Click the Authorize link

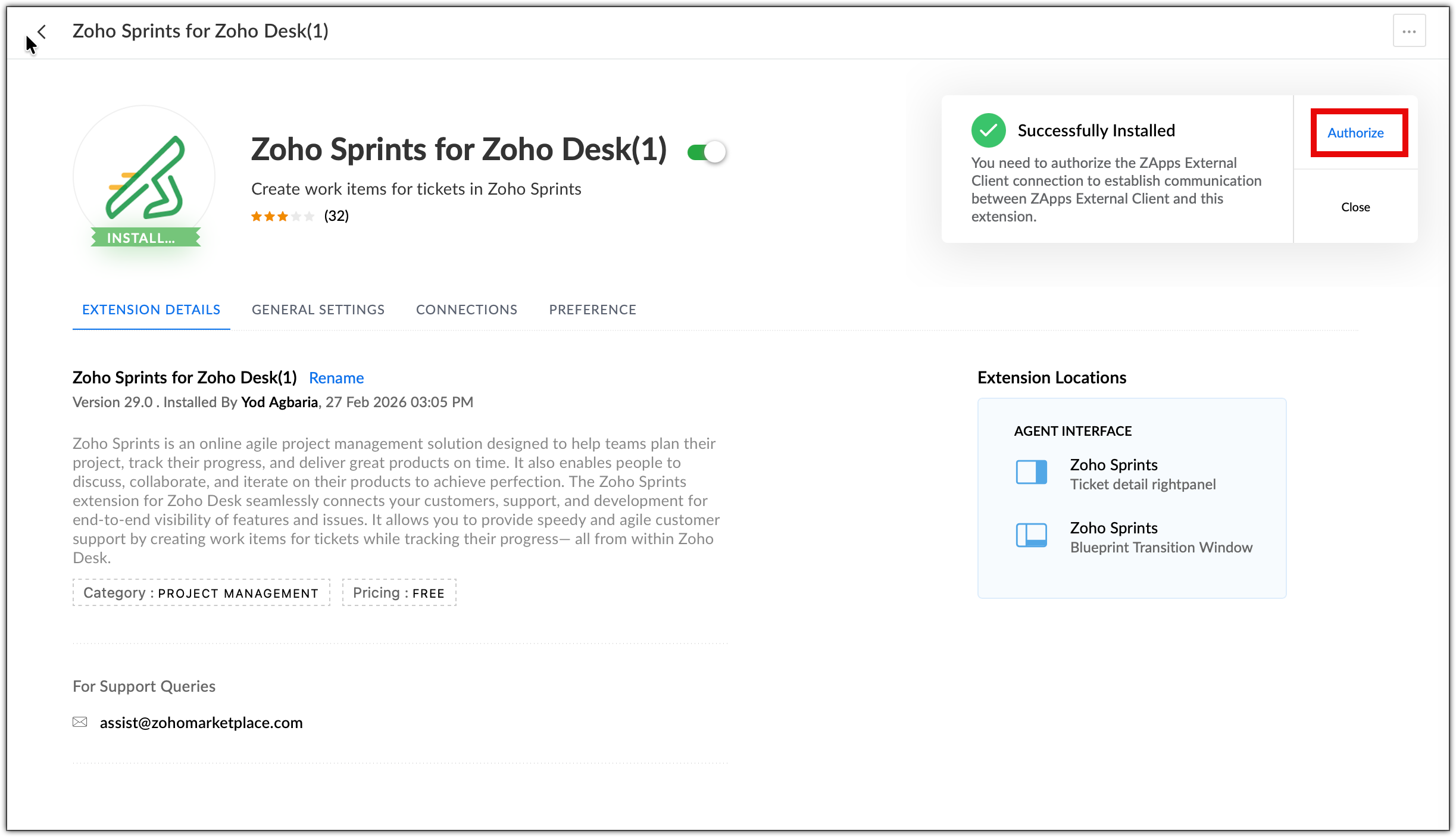pyautogui.click(x=1355, y=133)
